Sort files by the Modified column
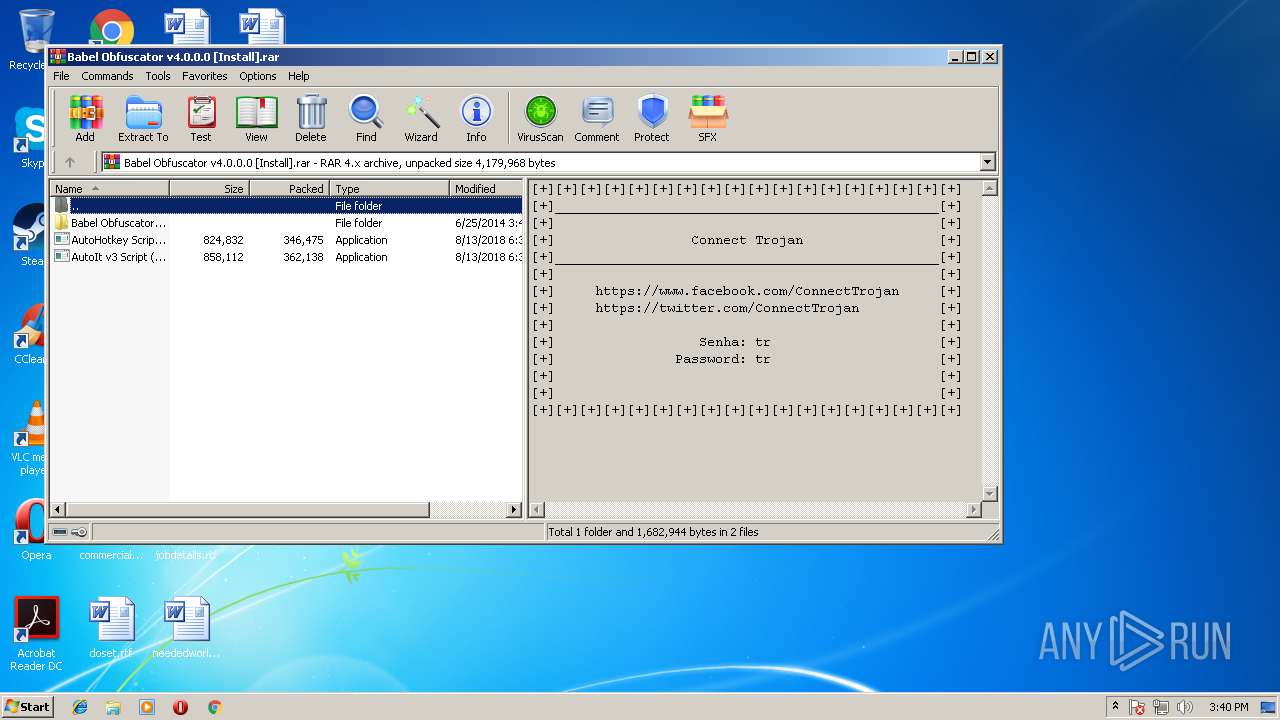Screen dimensions: 1280x720 click(486, 188)
